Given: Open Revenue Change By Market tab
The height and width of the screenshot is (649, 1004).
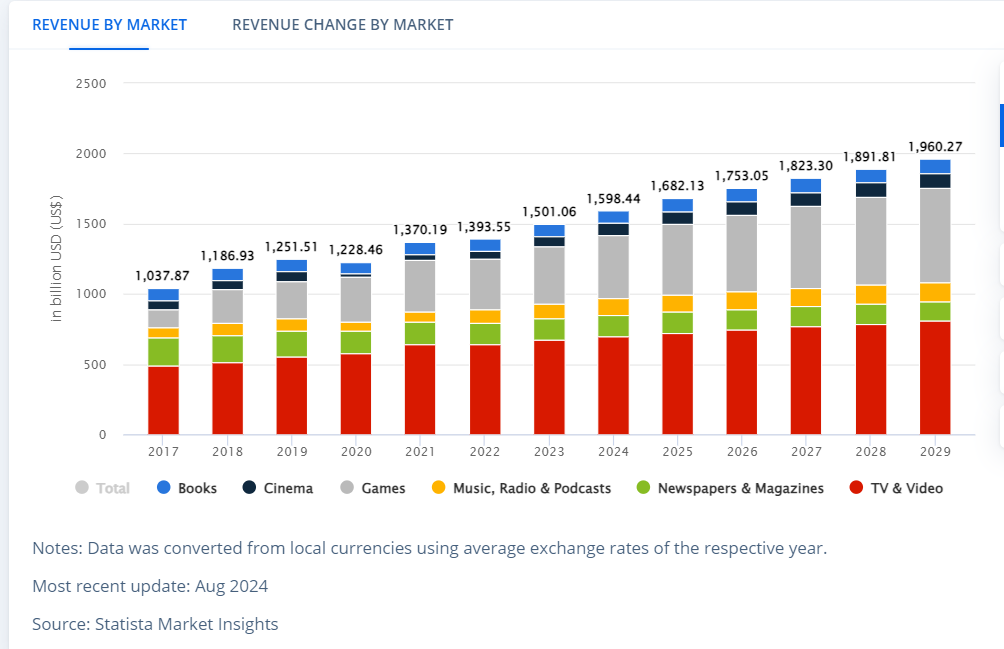Looking at the screenshot, I should coord(343,25).
